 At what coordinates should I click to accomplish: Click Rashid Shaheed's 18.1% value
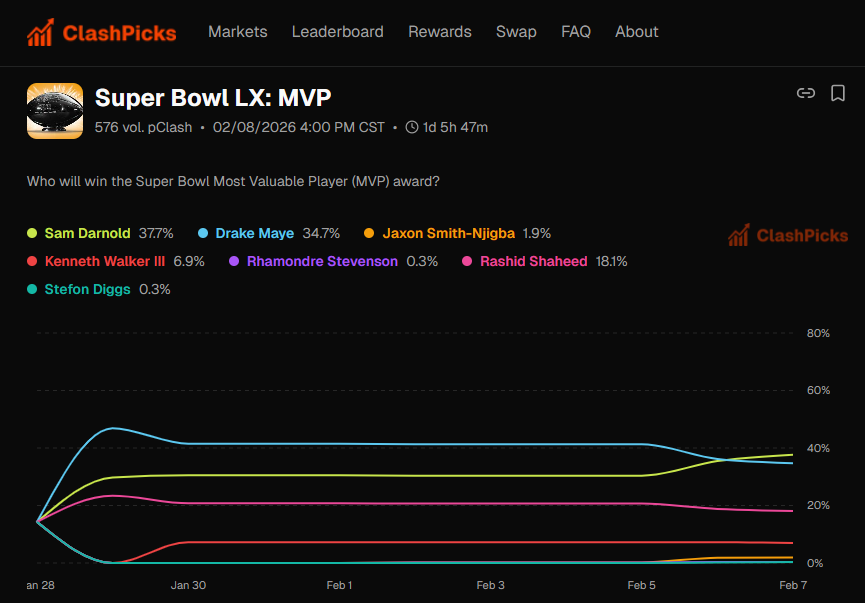(x=611, y=262)
